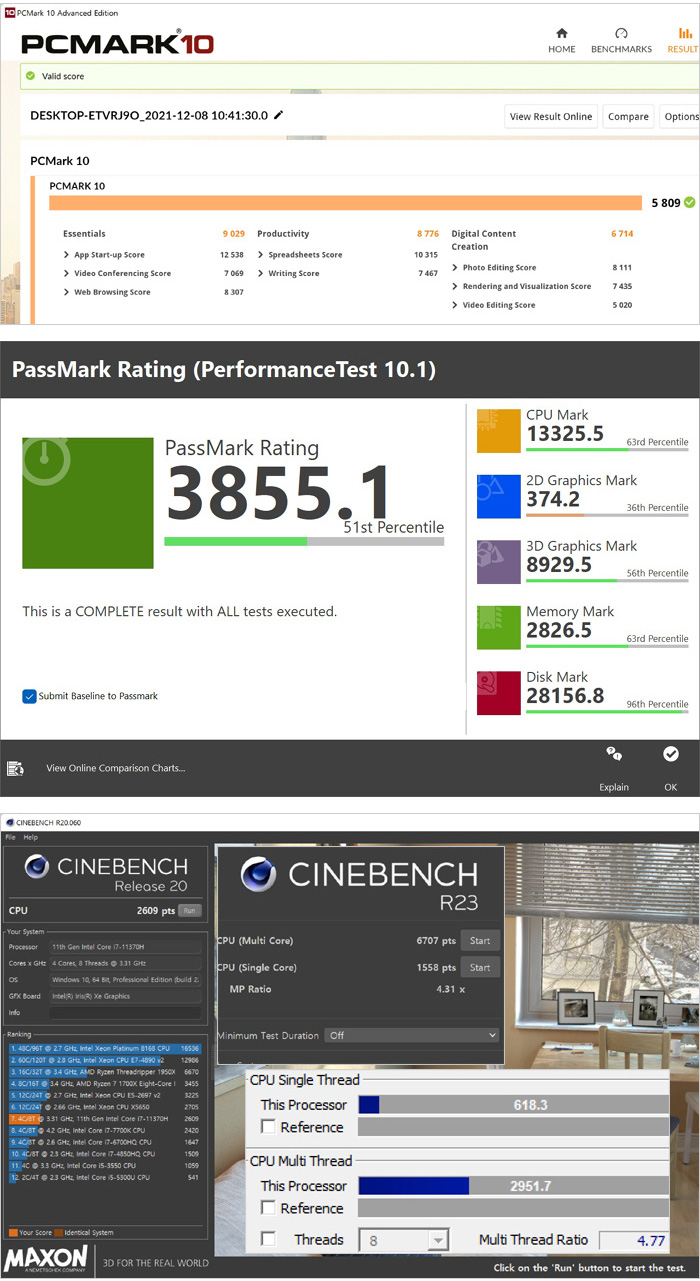Click the View Result Online button
Screen dimensions: 700x1281
coord(551,116)
